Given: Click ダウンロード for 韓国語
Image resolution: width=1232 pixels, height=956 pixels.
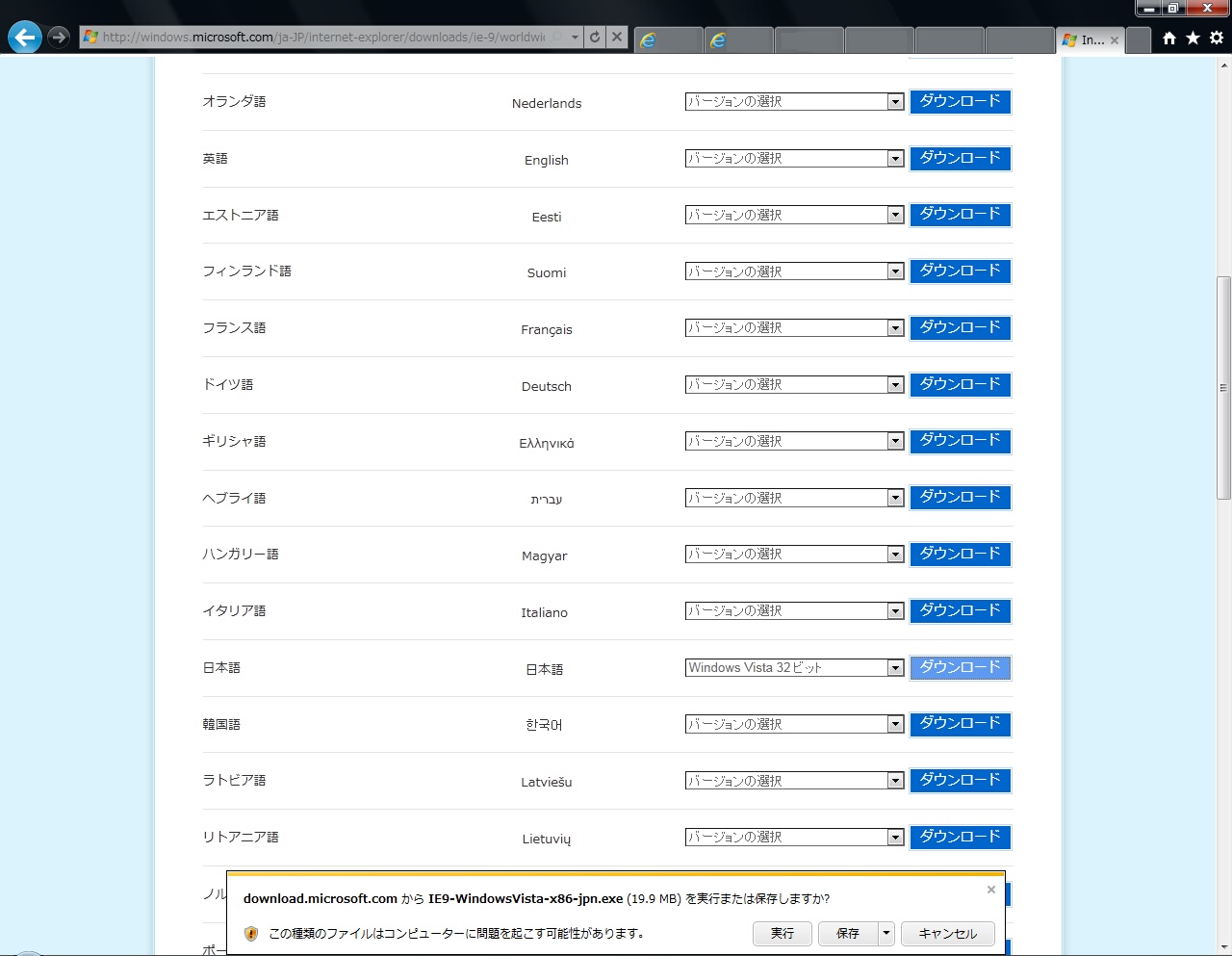Looking at the screenshot, I should pyautogui.click(x=961, y=723).
